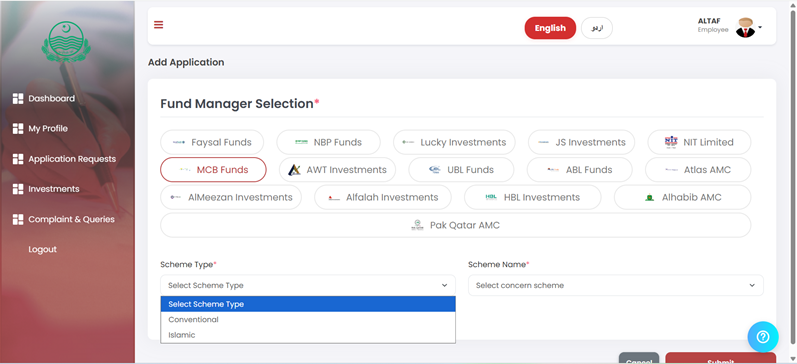
Task: Click the JS Investments logo icon
Action: [x=543, y=142]
